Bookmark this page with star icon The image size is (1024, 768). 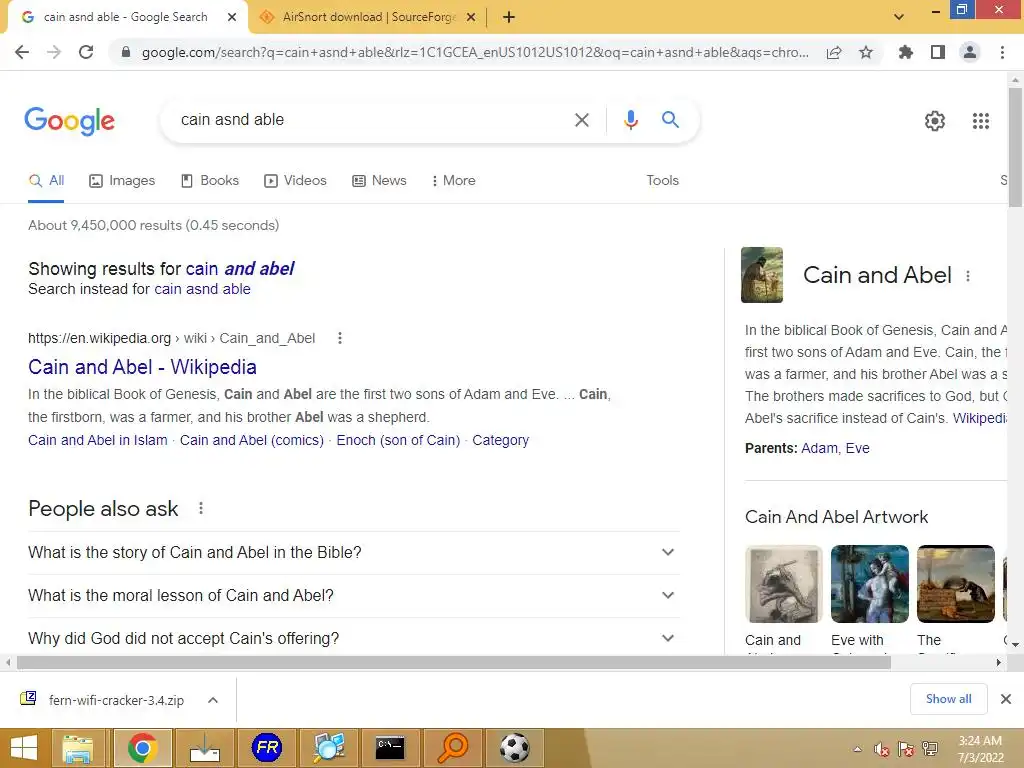[866, 52]
